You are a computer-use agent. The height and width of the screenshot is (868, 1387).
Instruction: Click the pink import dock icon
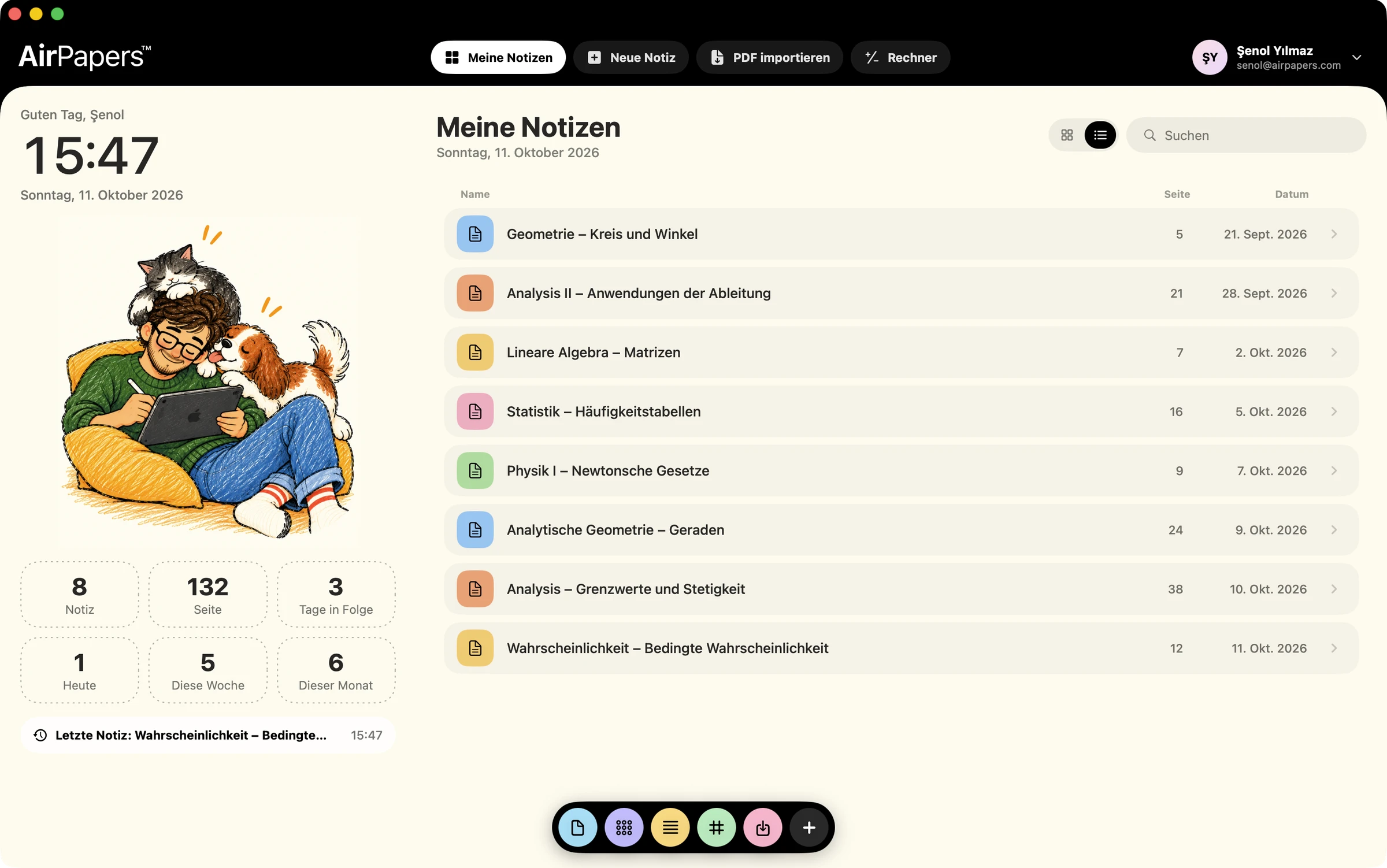(x=762, y=828)
